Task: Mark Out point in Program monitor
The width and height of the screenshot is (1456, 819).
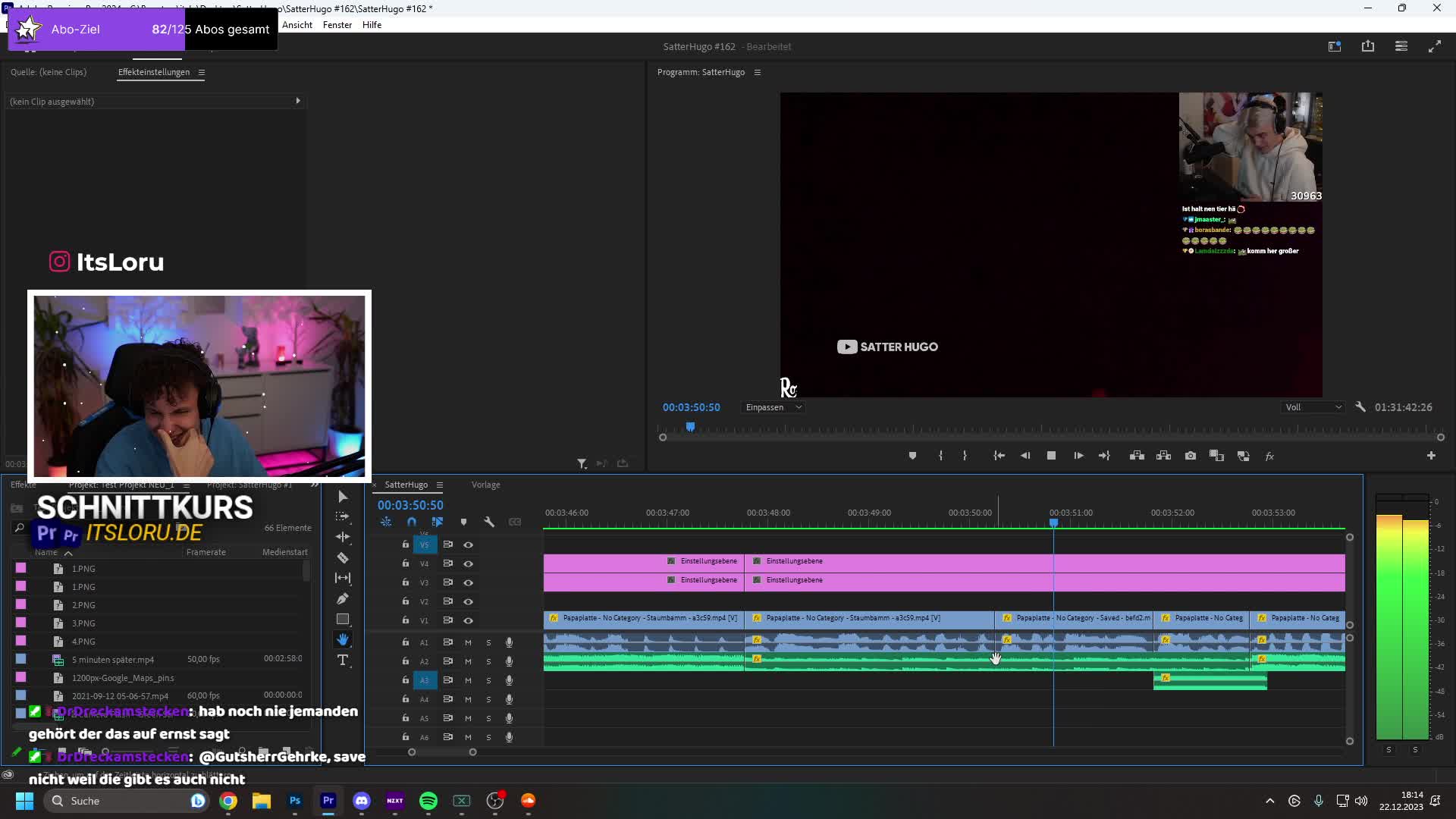Action: point(965,456)
